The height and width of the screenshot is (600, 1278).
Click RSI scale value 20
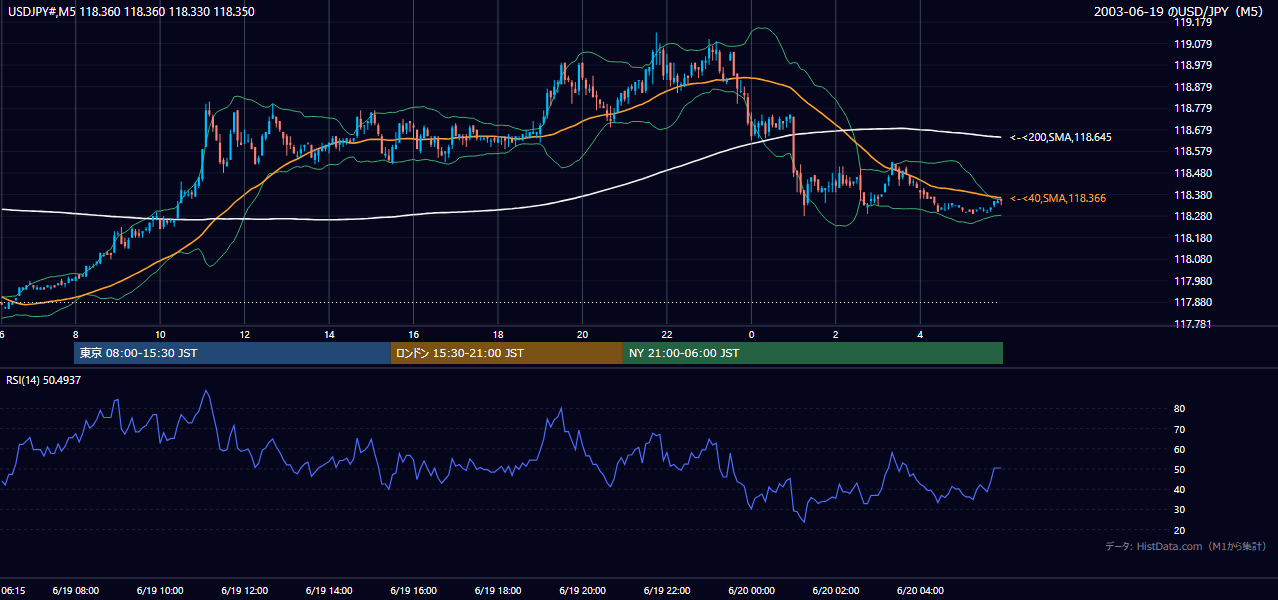1179,530
